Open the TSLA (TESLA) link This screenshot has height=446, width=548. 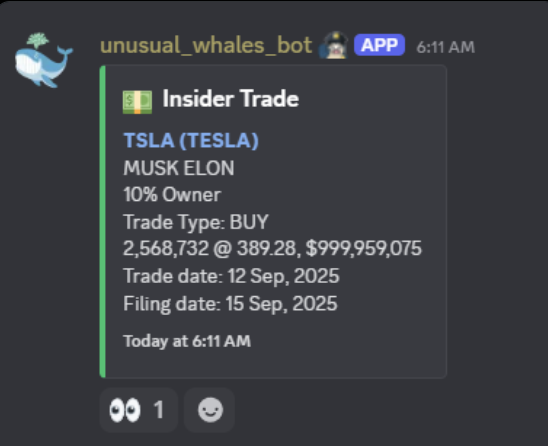(x=191, y=141)
